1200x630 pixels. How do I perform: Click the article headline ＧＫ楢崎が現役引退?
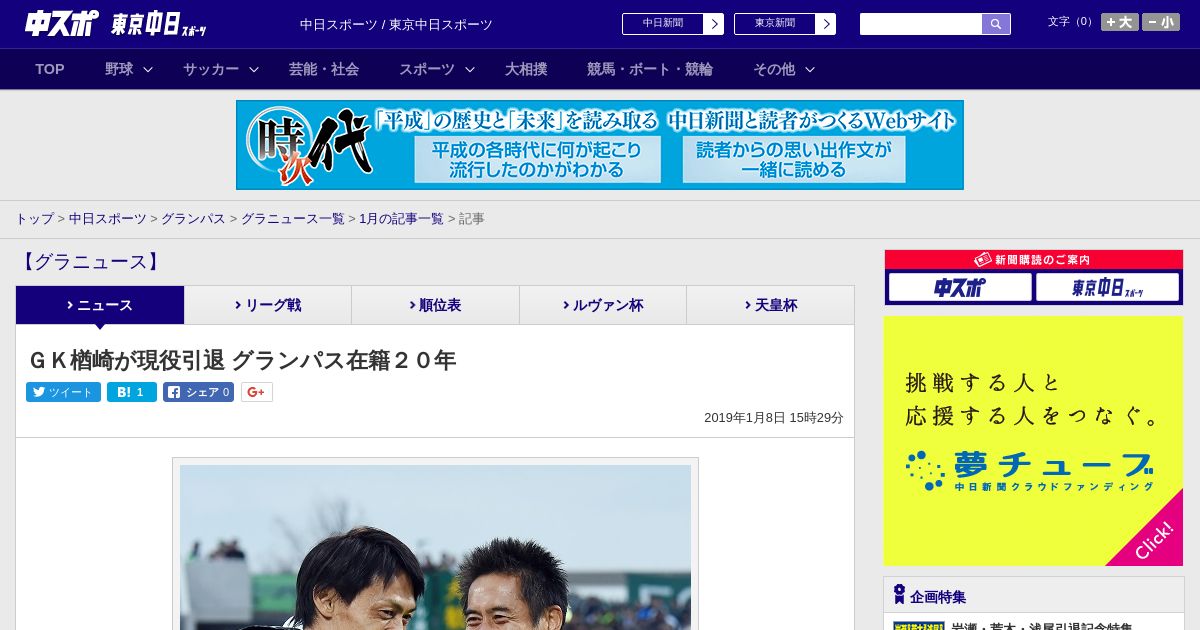point(241,360)
